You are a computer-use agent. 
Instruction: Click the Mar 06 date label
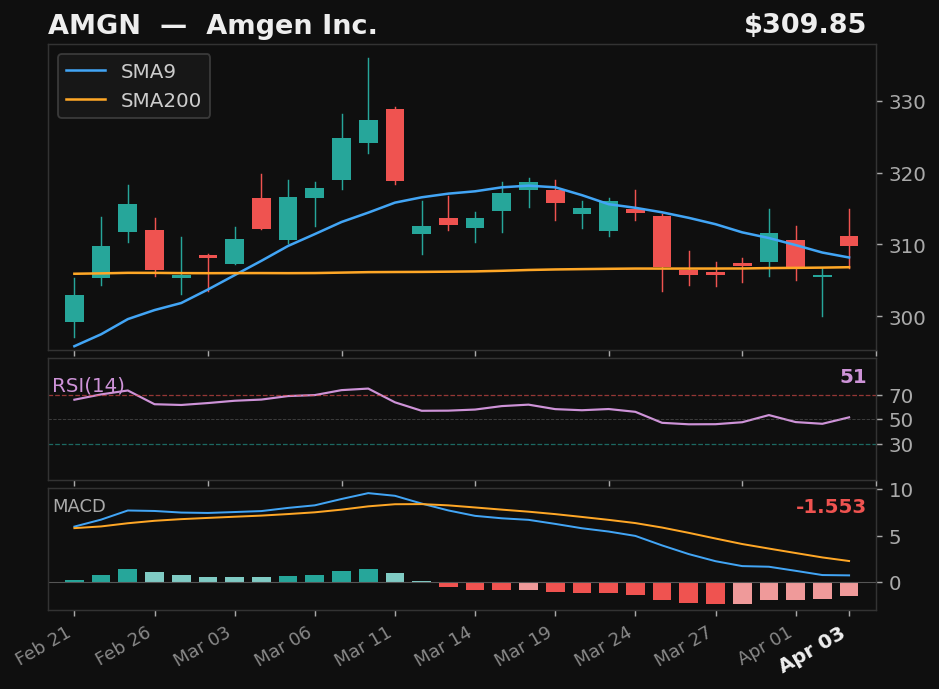coord(283,645)
